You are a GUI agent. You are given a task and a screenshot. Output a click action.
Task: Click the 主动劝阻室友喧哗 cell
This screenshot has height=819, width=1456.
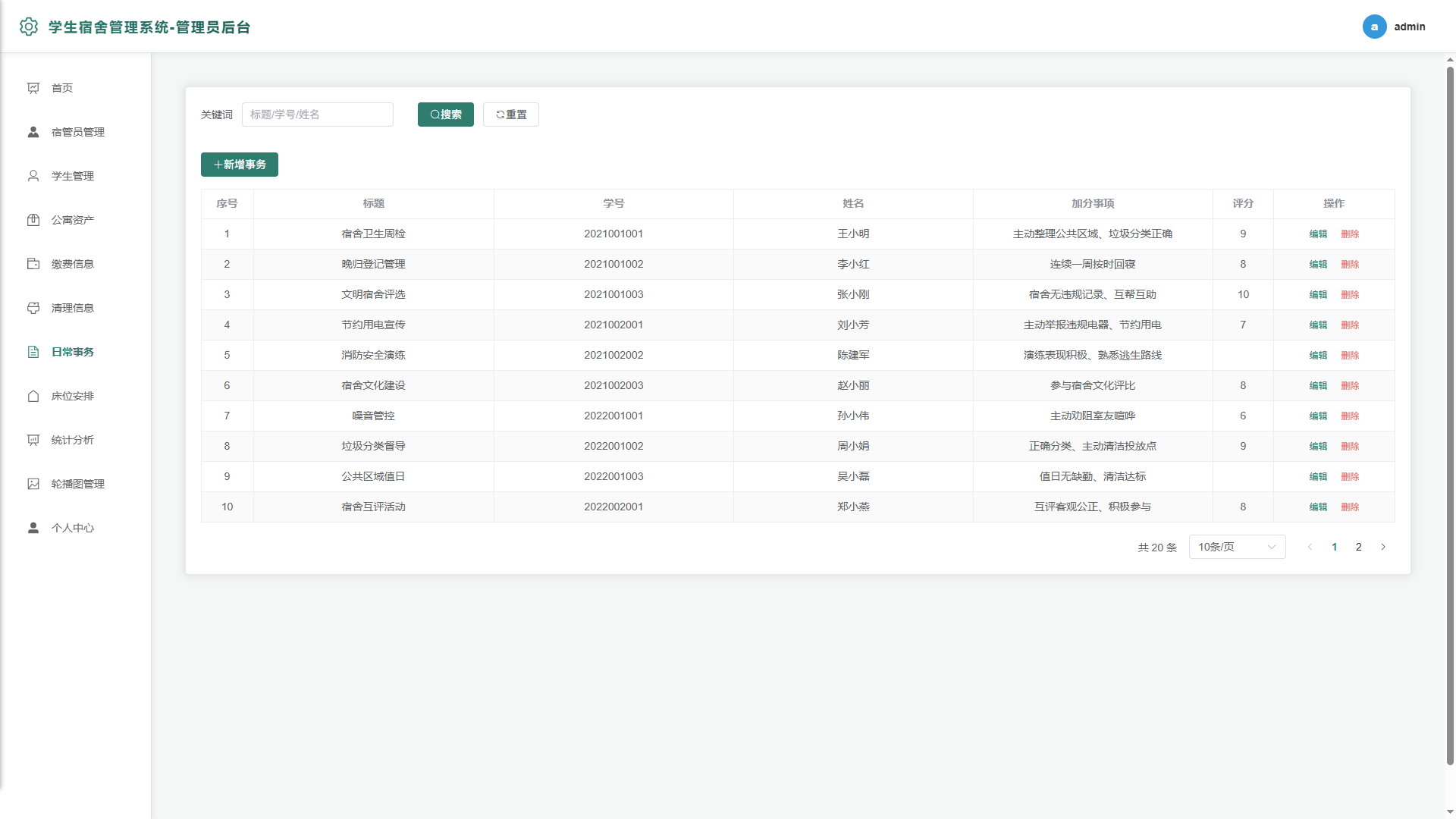[1093, 416]
